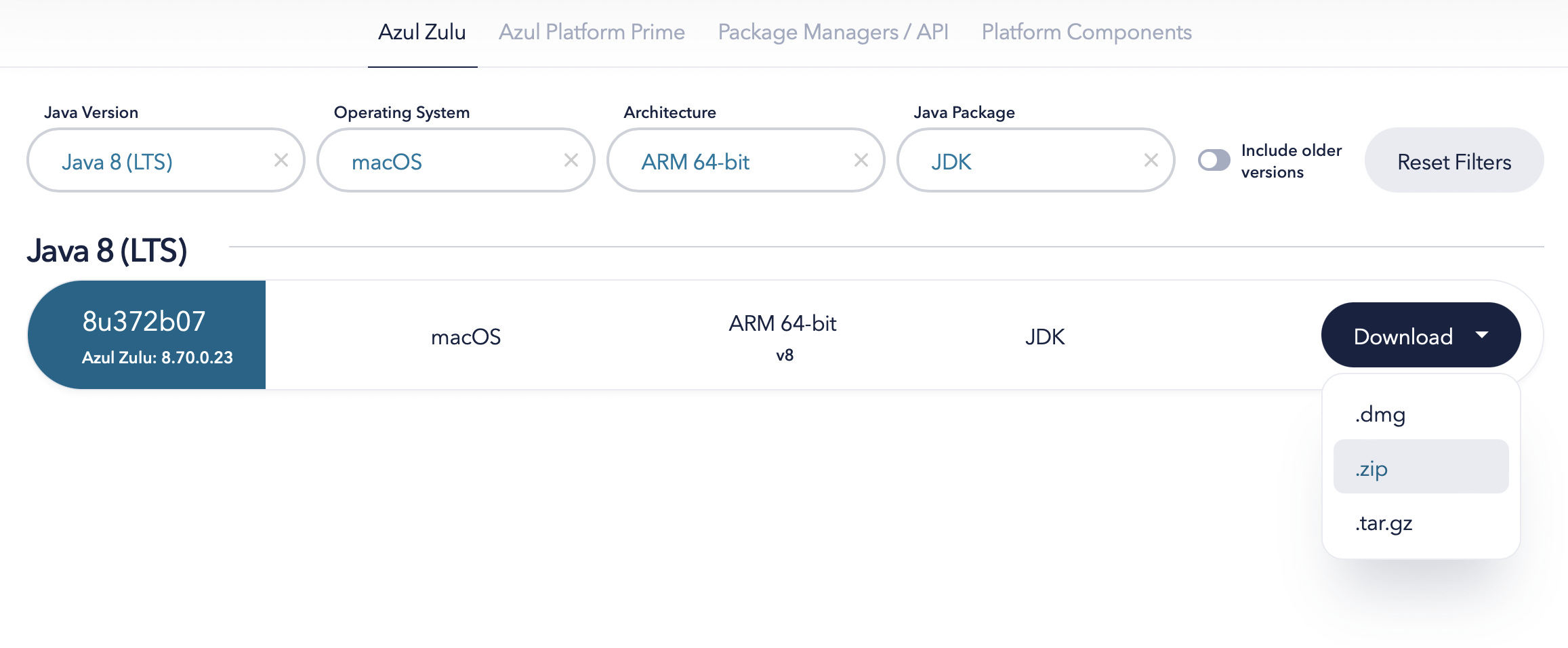Select the .zip download format

pos(1372,468)
